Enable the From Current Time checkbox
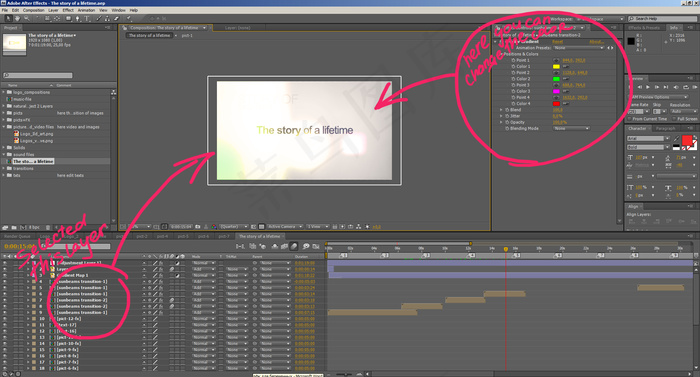The height and width of the screenshot is (377, 700). (629, 119)
